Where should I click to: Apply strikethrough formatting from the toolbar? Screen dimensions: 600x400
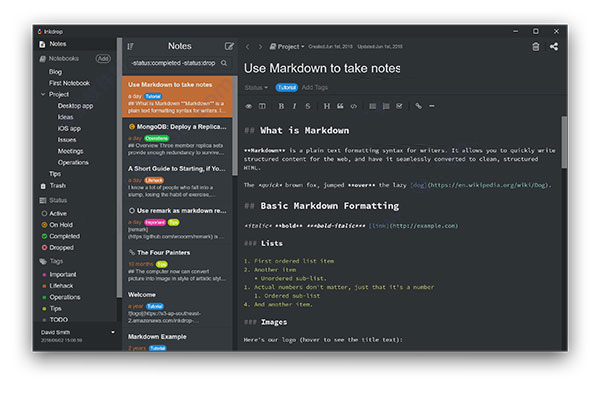pos(308,106)
